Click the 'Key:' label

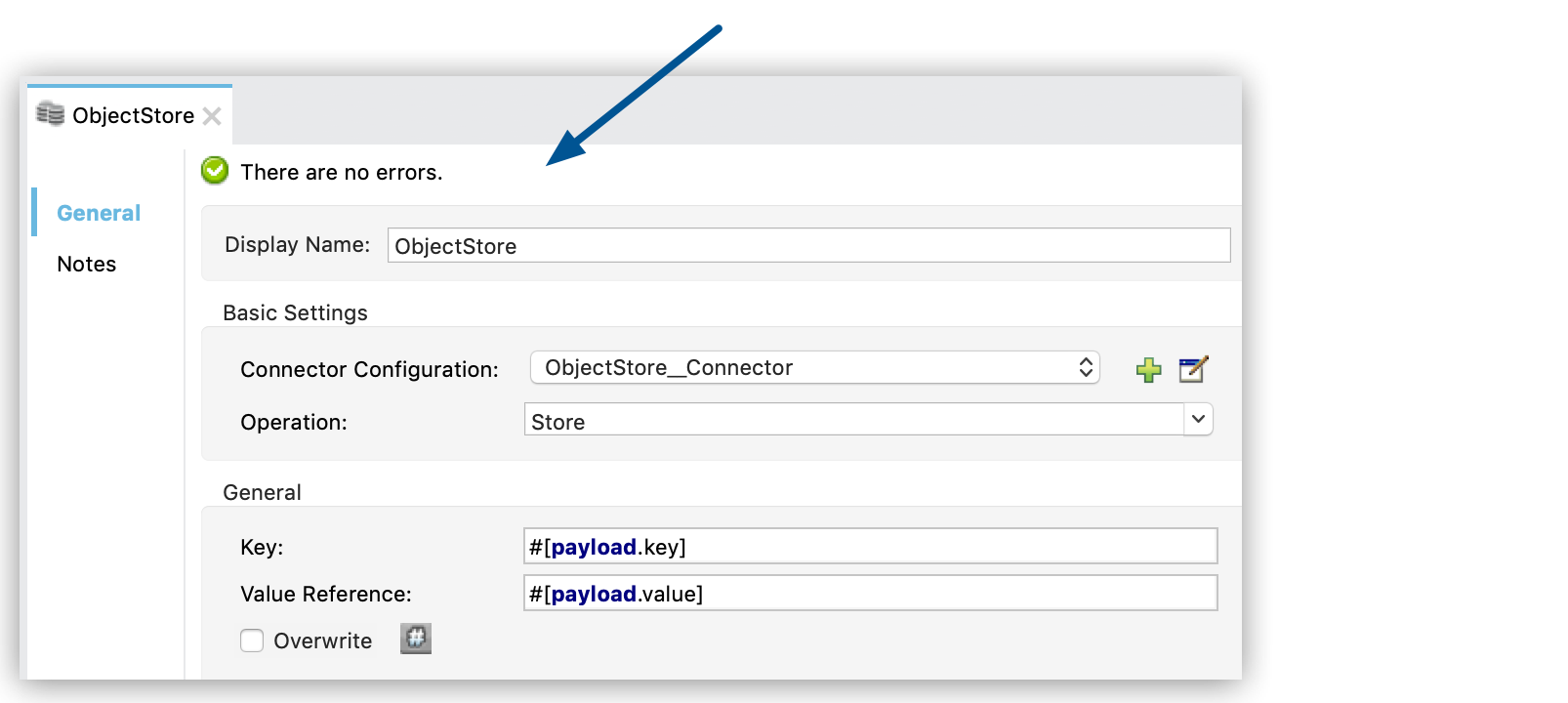[x=262, y=547]
